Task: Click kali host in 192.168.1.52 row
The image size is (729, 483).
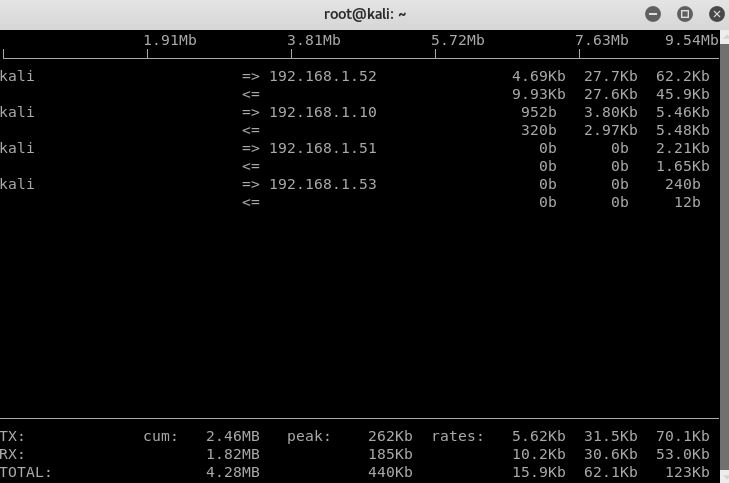Action: (17, 76)
